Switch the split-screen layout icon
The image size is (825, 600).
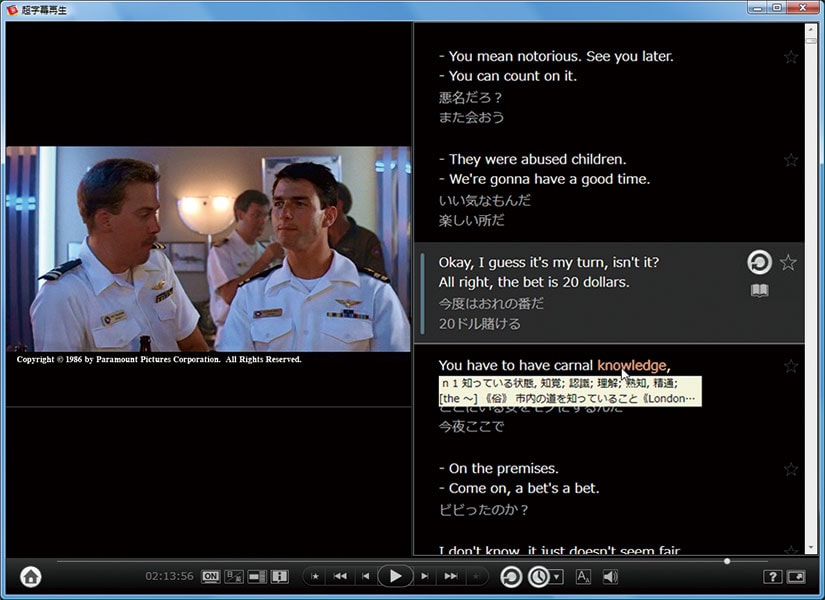[257, 576]
